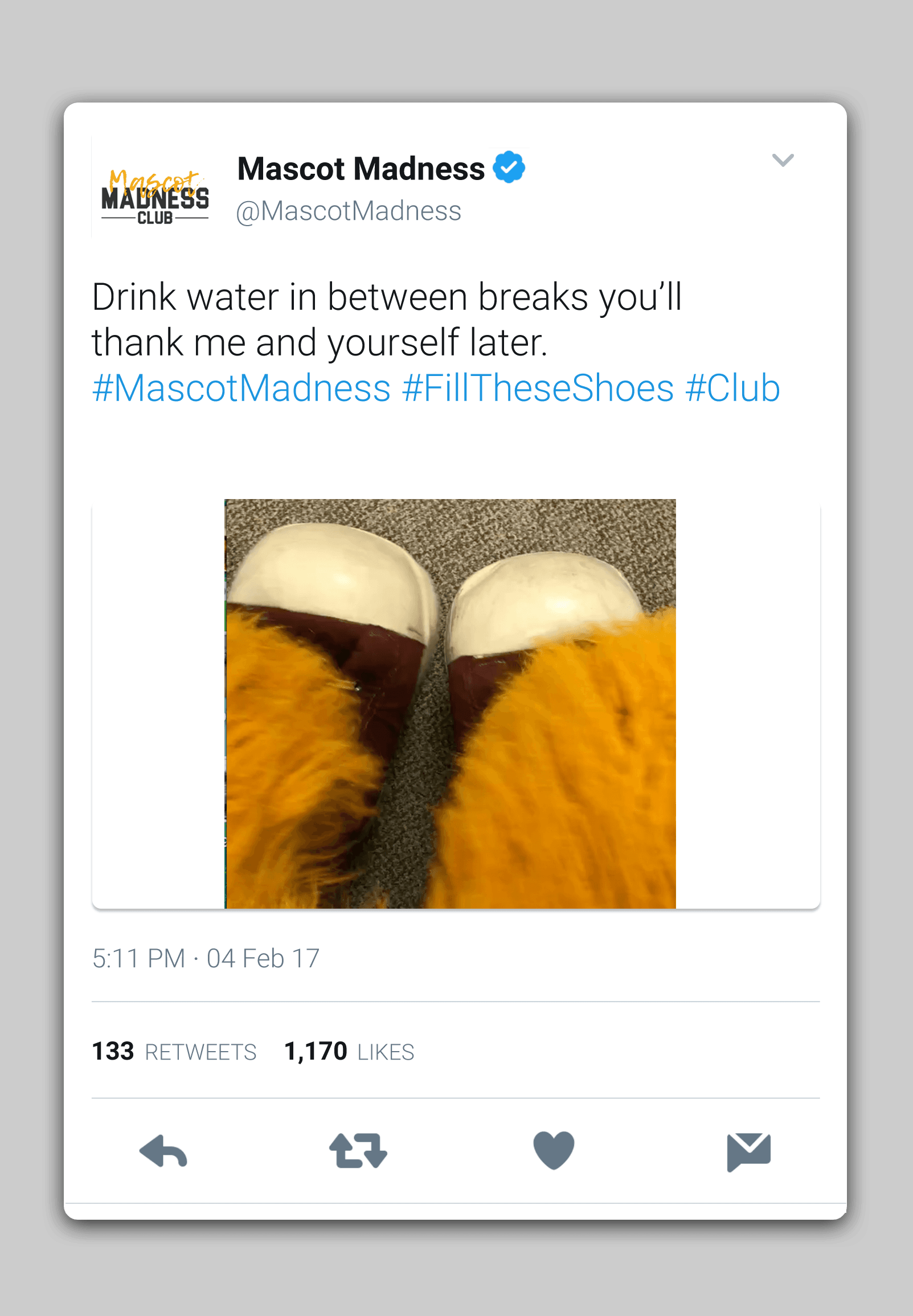Click the Mascot Madness display name
Viewport: 913px width, 1316px height.
point(361,169)
